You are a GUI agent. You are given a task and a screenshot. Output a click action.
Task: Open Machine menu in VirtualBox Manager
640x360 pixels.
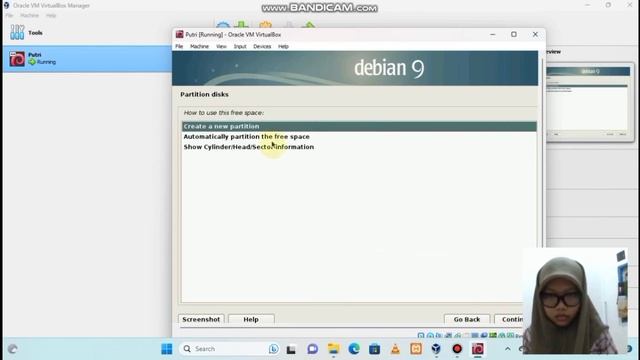(x=29, y=16)
